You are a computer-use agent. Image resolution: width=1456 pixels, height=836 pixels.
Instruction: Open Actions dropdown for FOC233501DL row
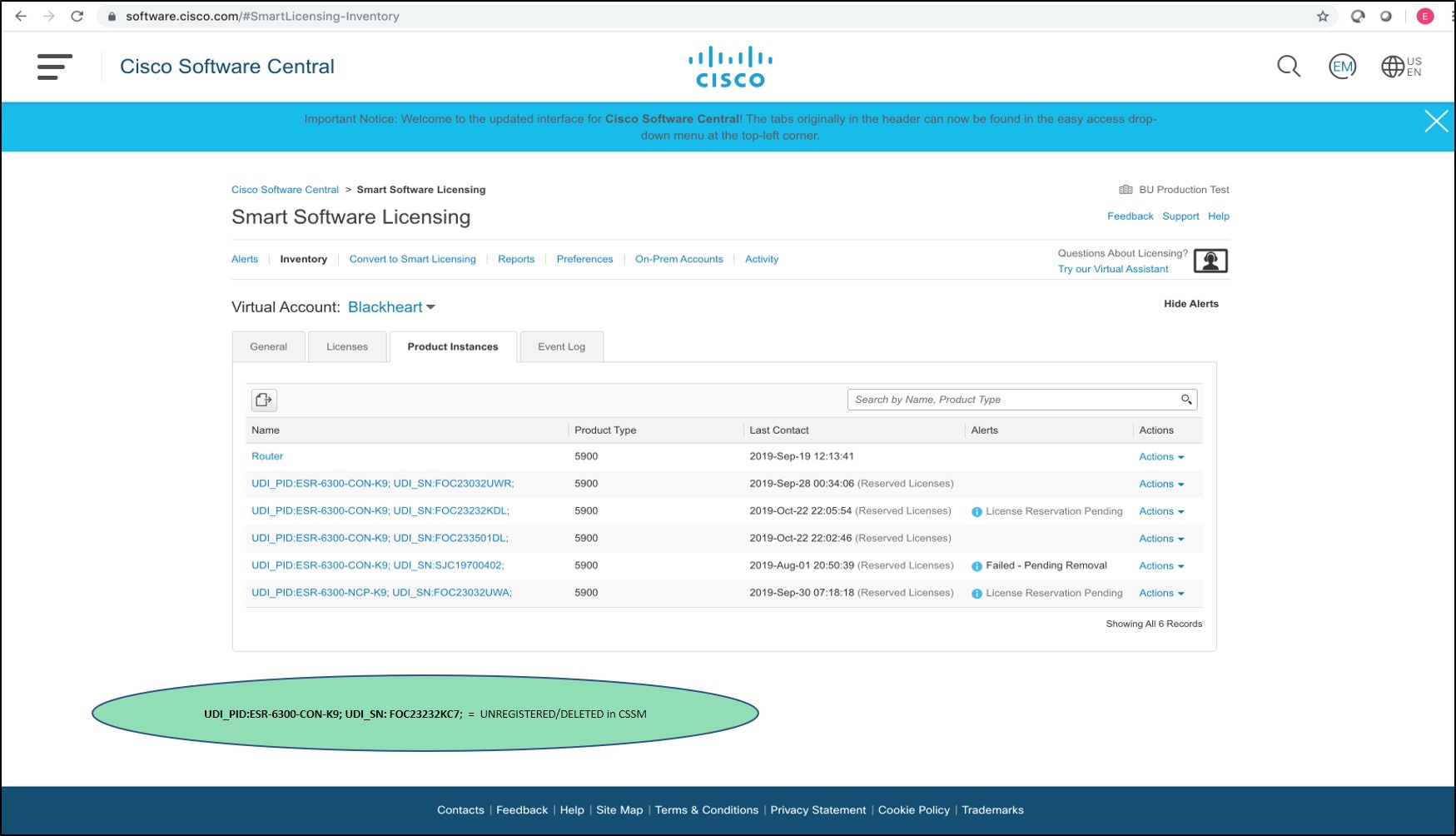[x=1161, y=539]
